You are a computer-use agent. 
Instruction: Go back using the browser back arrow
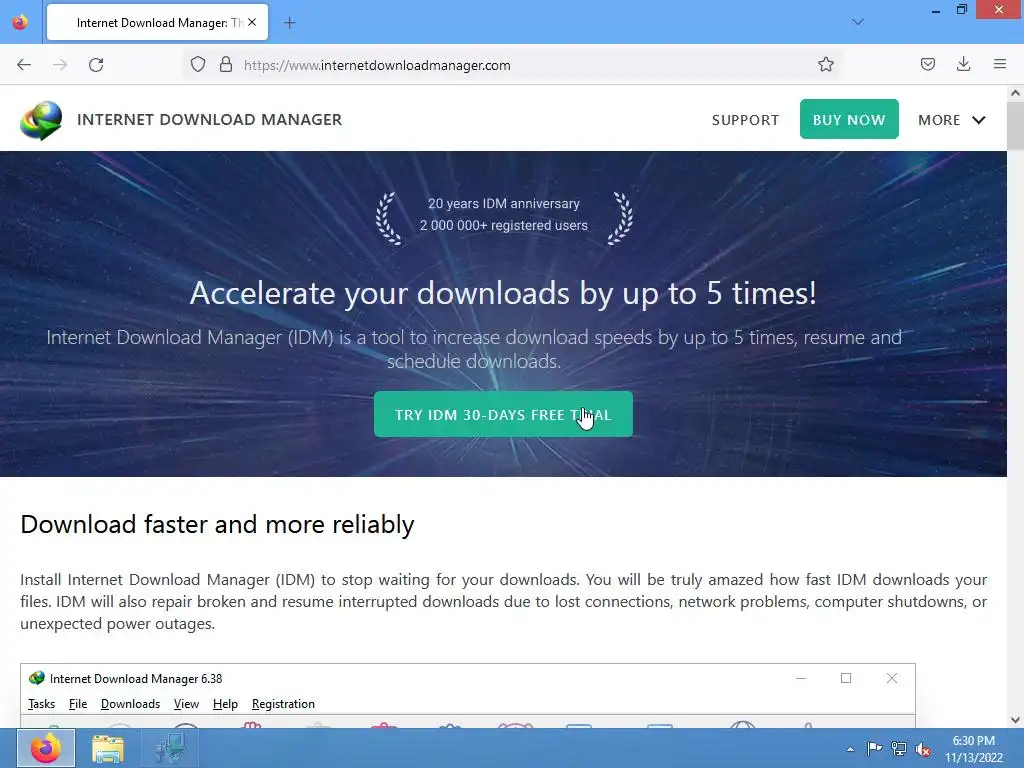(x=24, y=65)
